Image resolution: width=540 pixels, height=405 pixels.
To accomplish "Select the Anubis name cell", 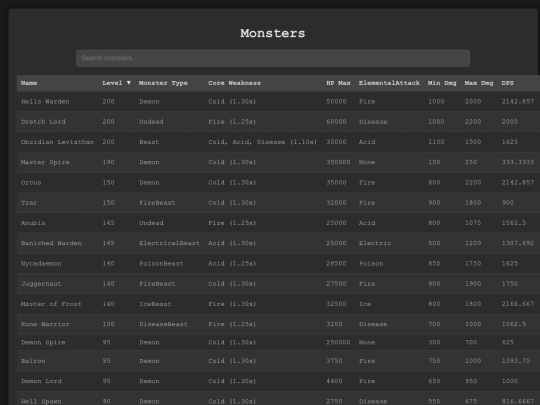I will [x=33, y=223].
